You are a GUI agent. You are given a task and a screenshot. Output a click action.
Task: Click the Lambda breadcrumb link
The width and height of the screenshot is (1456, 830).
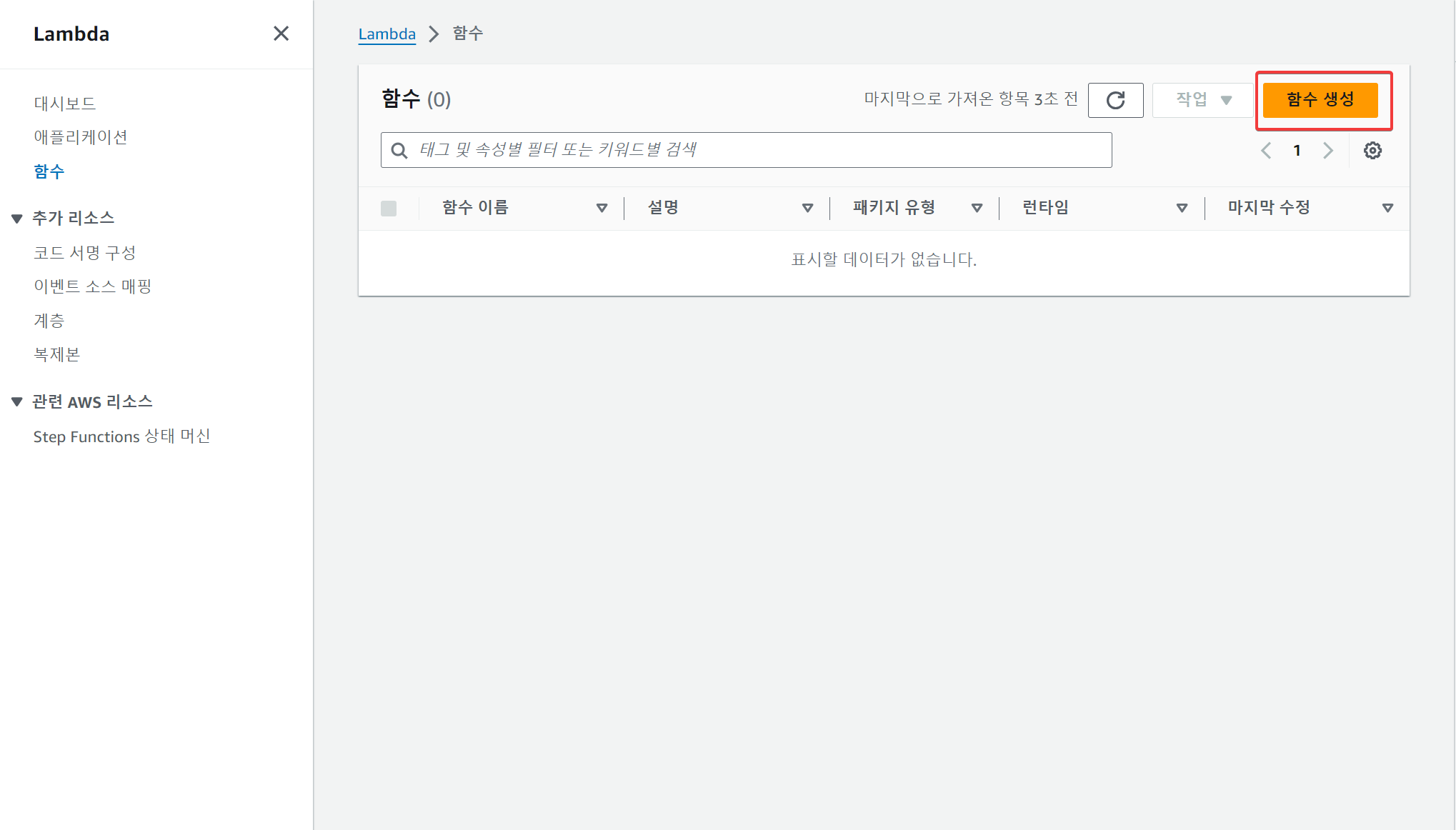point(387,34)
